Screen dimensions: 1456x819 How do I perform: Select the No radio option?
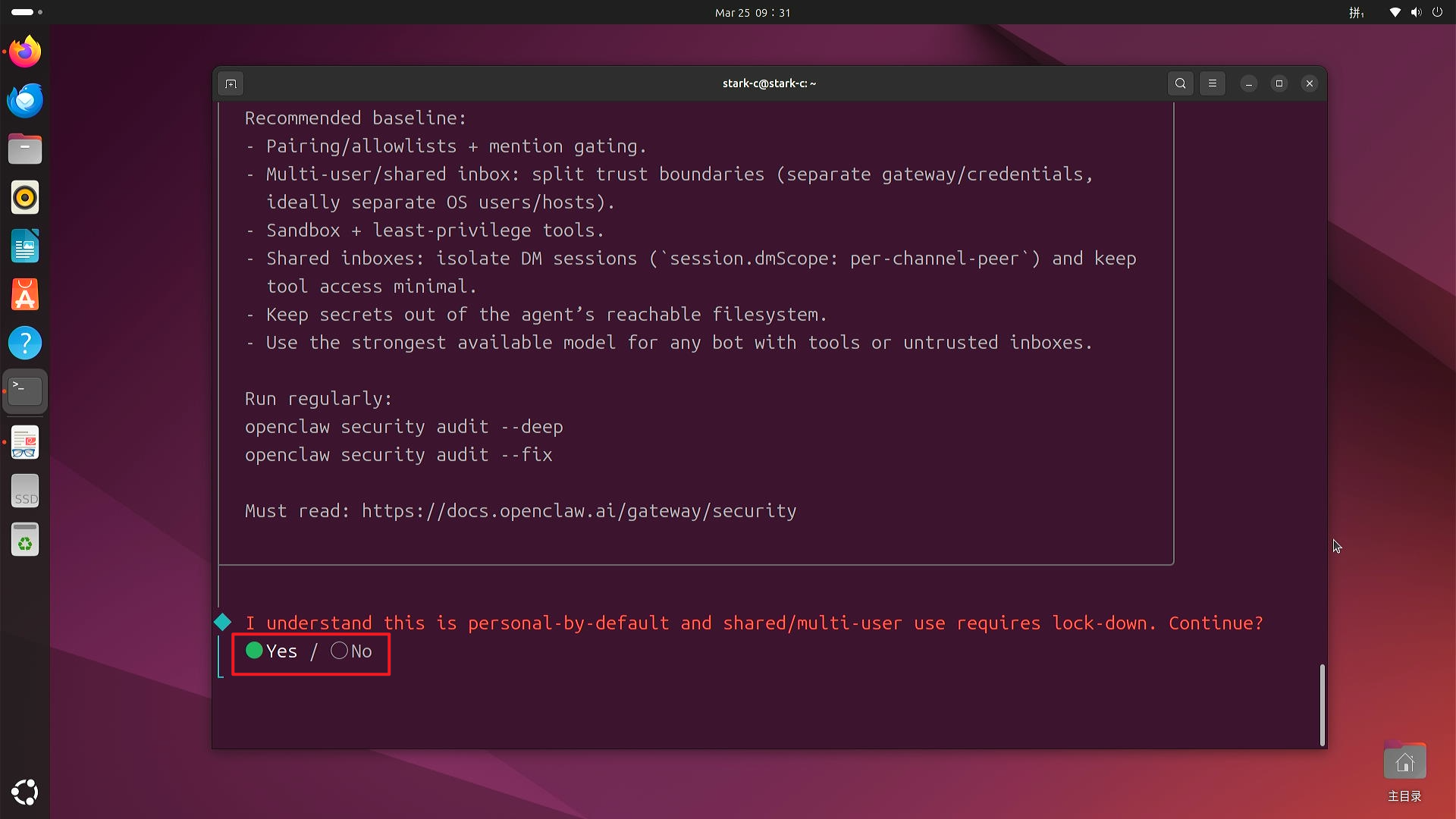340,651
